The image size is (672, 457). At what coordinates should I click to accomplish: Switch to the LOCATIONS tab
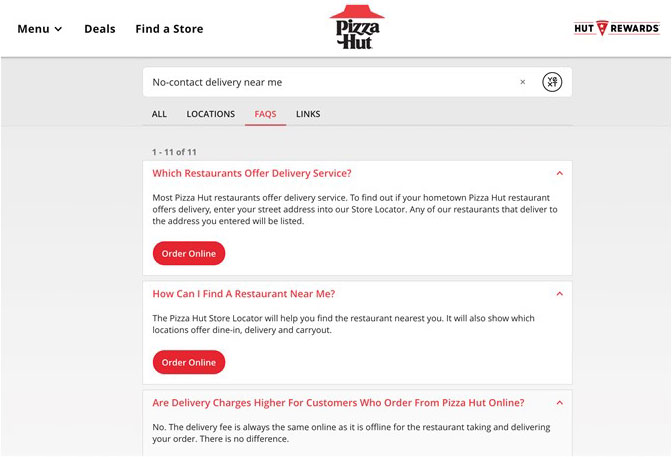tap(211, 114)
